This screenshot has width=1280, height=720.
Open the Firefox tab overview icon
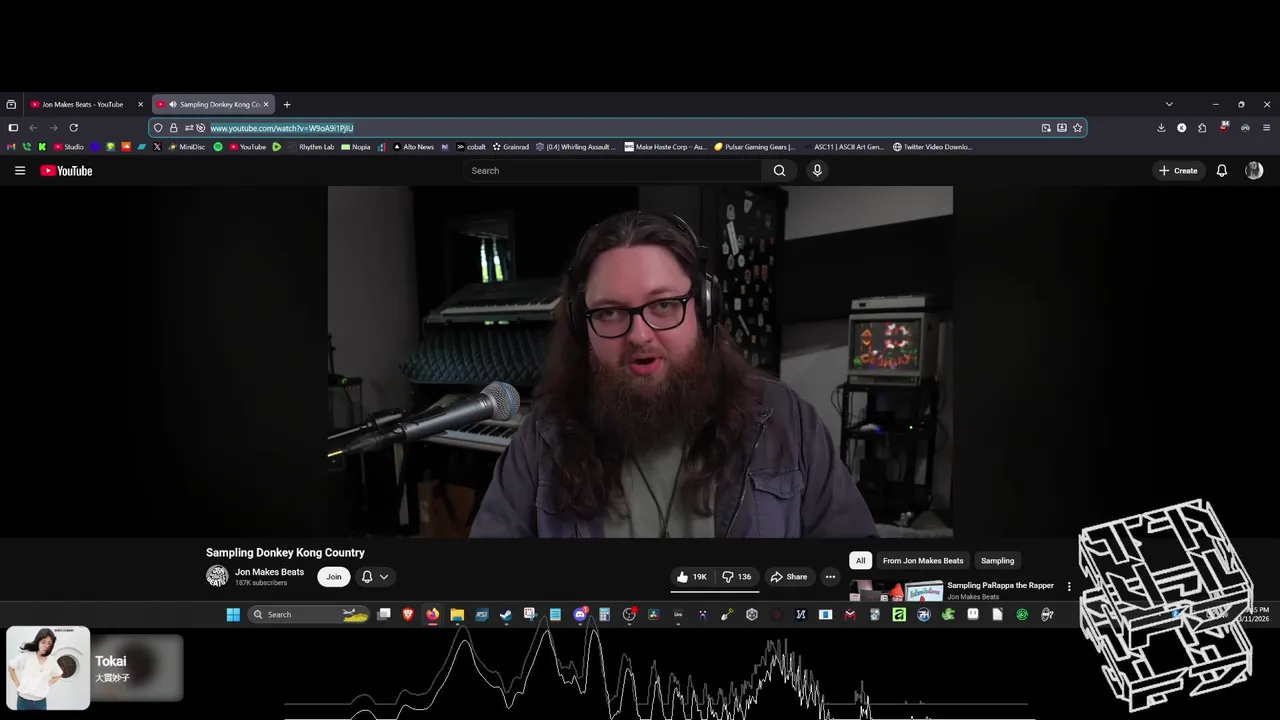[x=11, y=104]
